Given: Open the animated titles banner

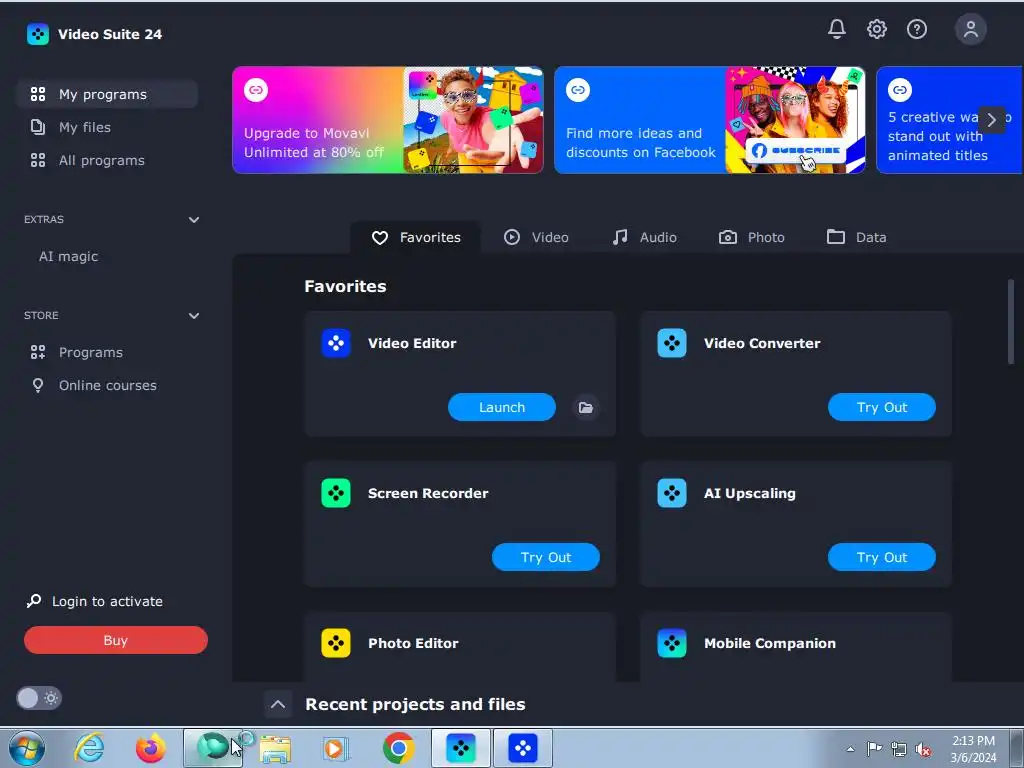Looking at the screenshot, I should [950, 120].
